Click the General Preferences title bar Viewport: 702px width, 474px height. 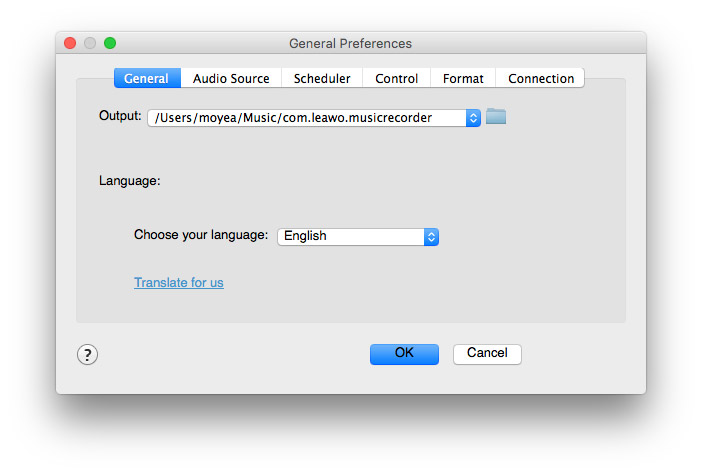[350, 43]
